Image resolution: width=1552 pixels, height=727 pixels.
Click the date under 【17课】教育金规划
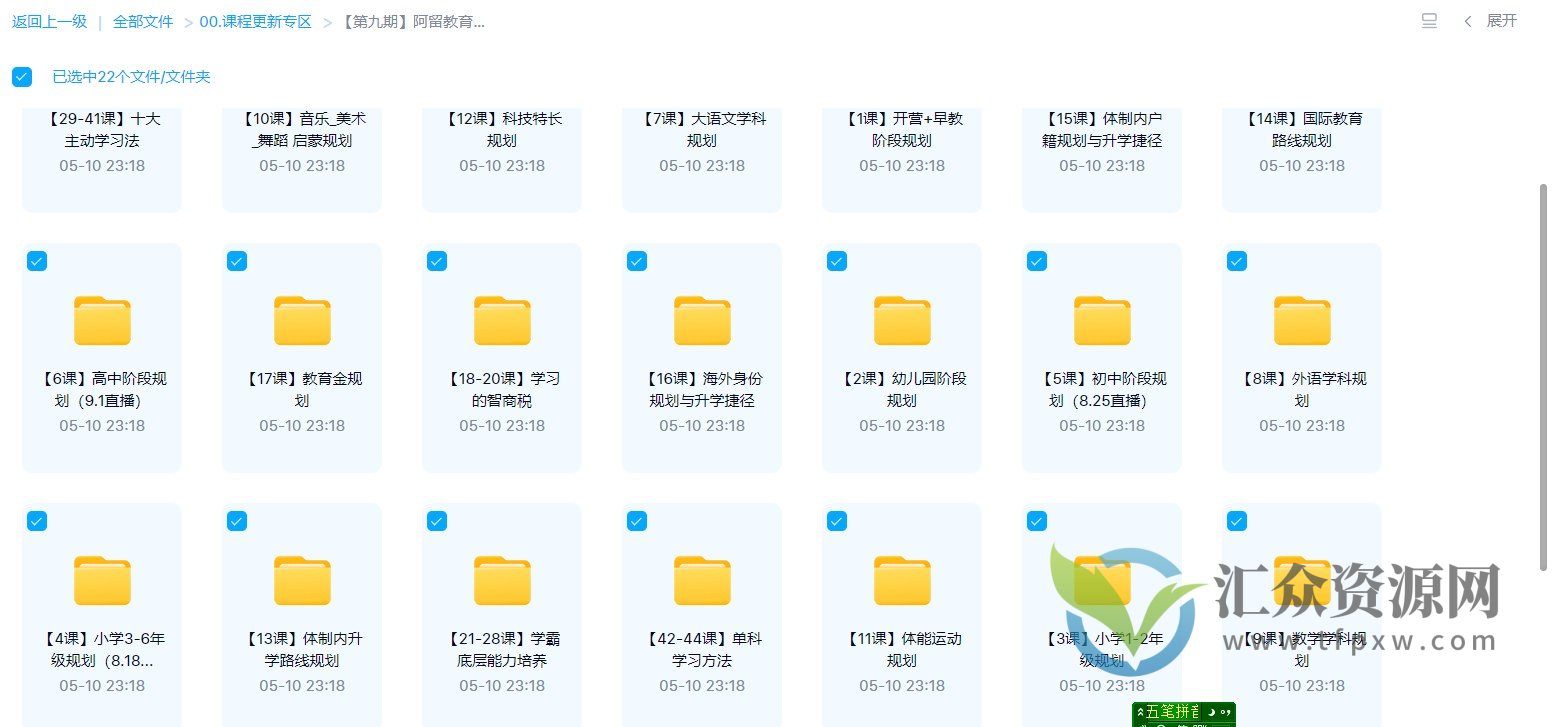click(302, 425)
